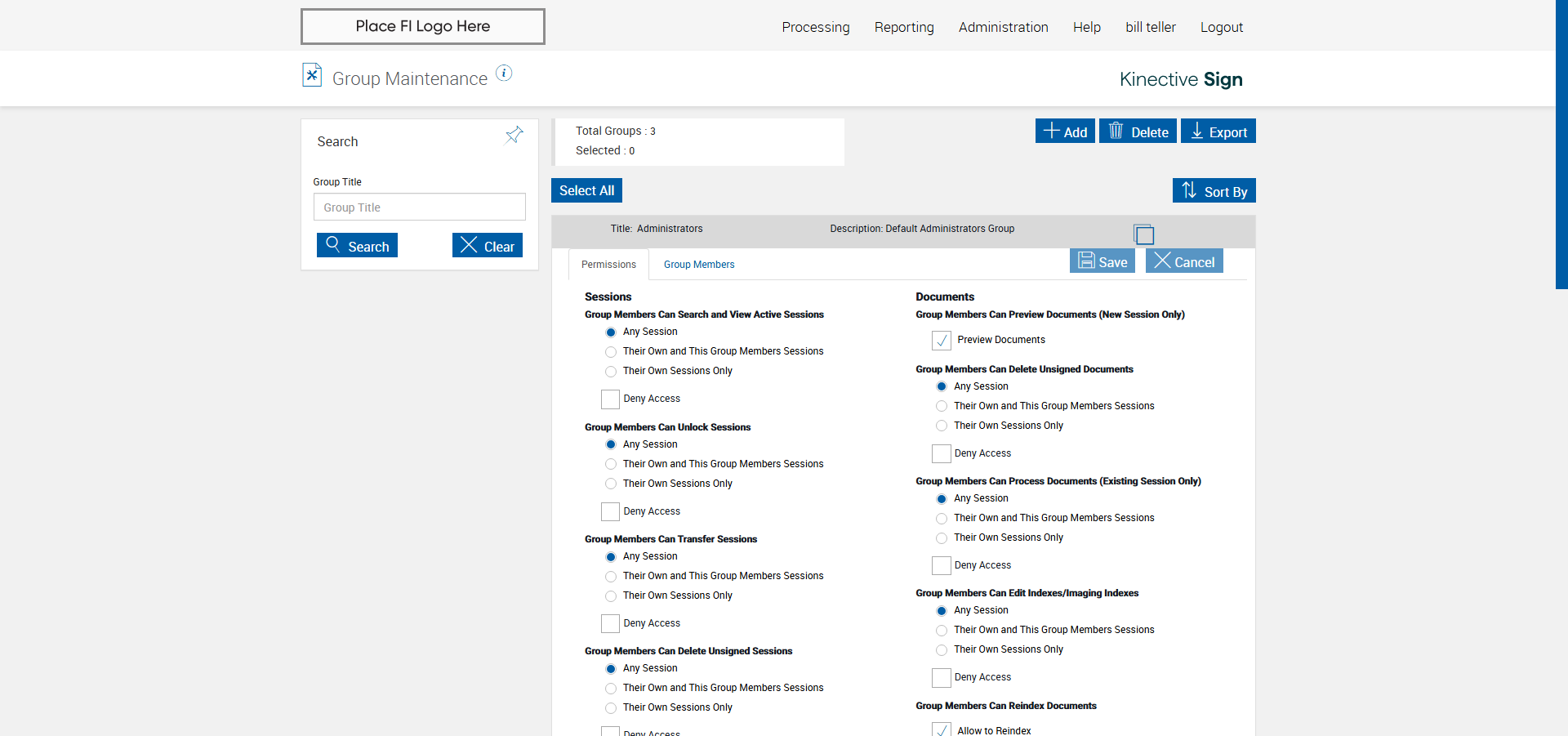Screen dimensions: 1568x736
Task: Save the group permissions
Action: pos(1102,261)
